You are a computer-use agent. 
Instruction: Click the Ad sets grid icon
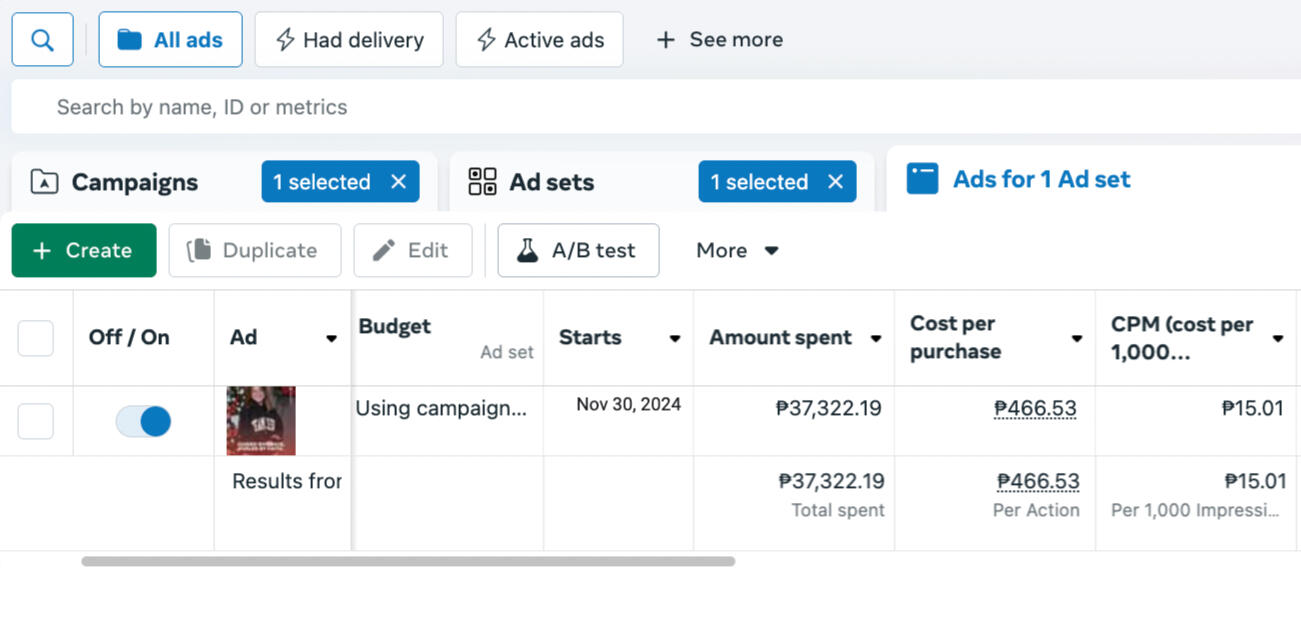(x=482, y=182)
